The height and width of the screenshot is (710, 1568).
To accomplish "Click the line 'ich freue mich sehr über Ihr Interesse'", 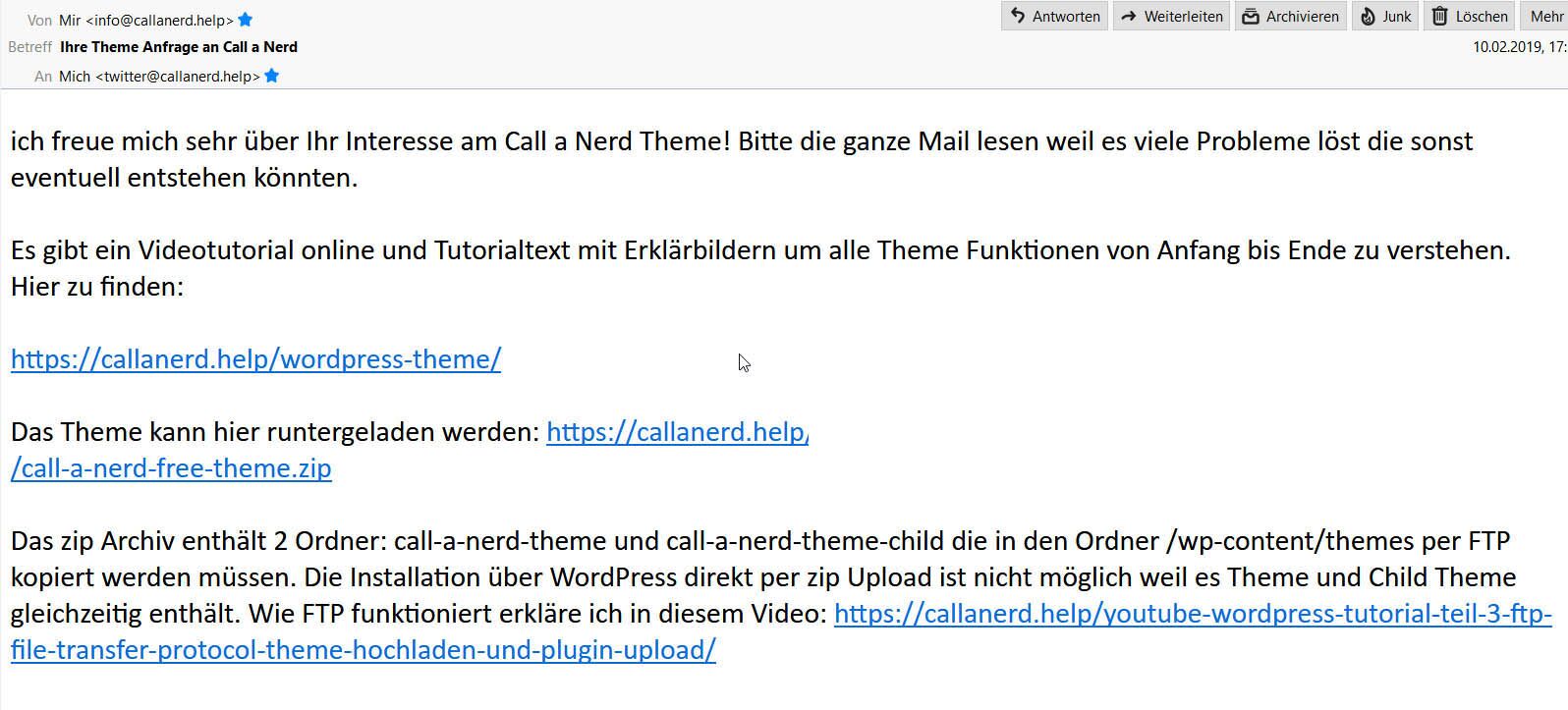I will coord(742,141).
